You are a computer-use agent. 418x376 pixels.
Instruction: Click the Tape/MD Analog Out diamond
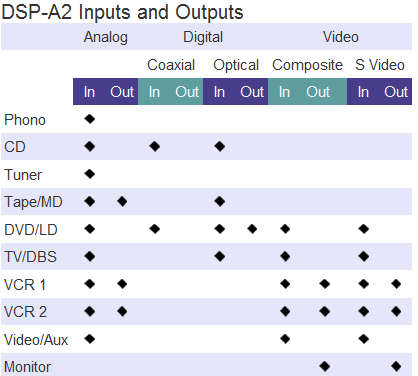pos(122,201)
